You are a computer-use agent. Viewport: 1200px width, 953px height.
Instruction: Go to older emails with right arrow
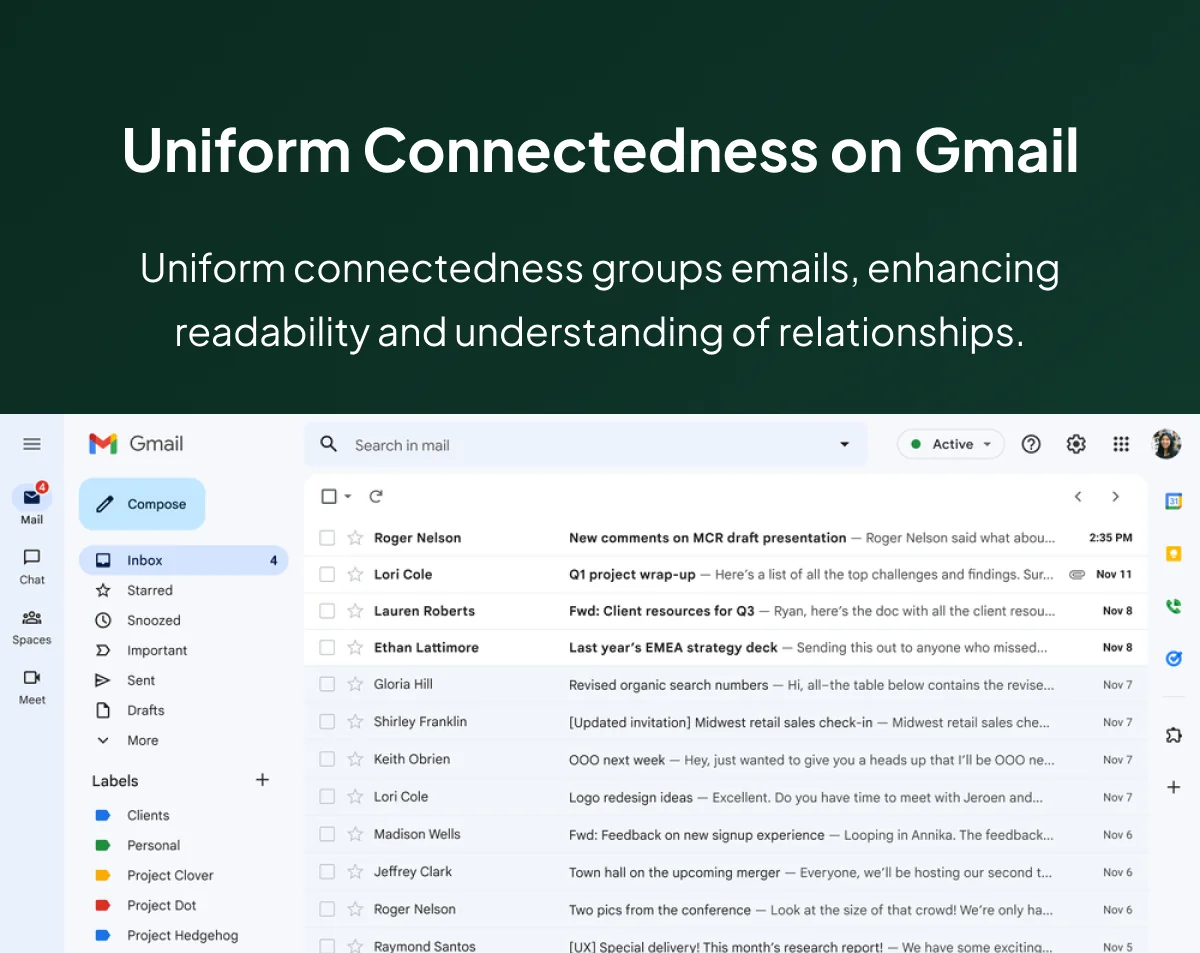tap(1115, 496)
